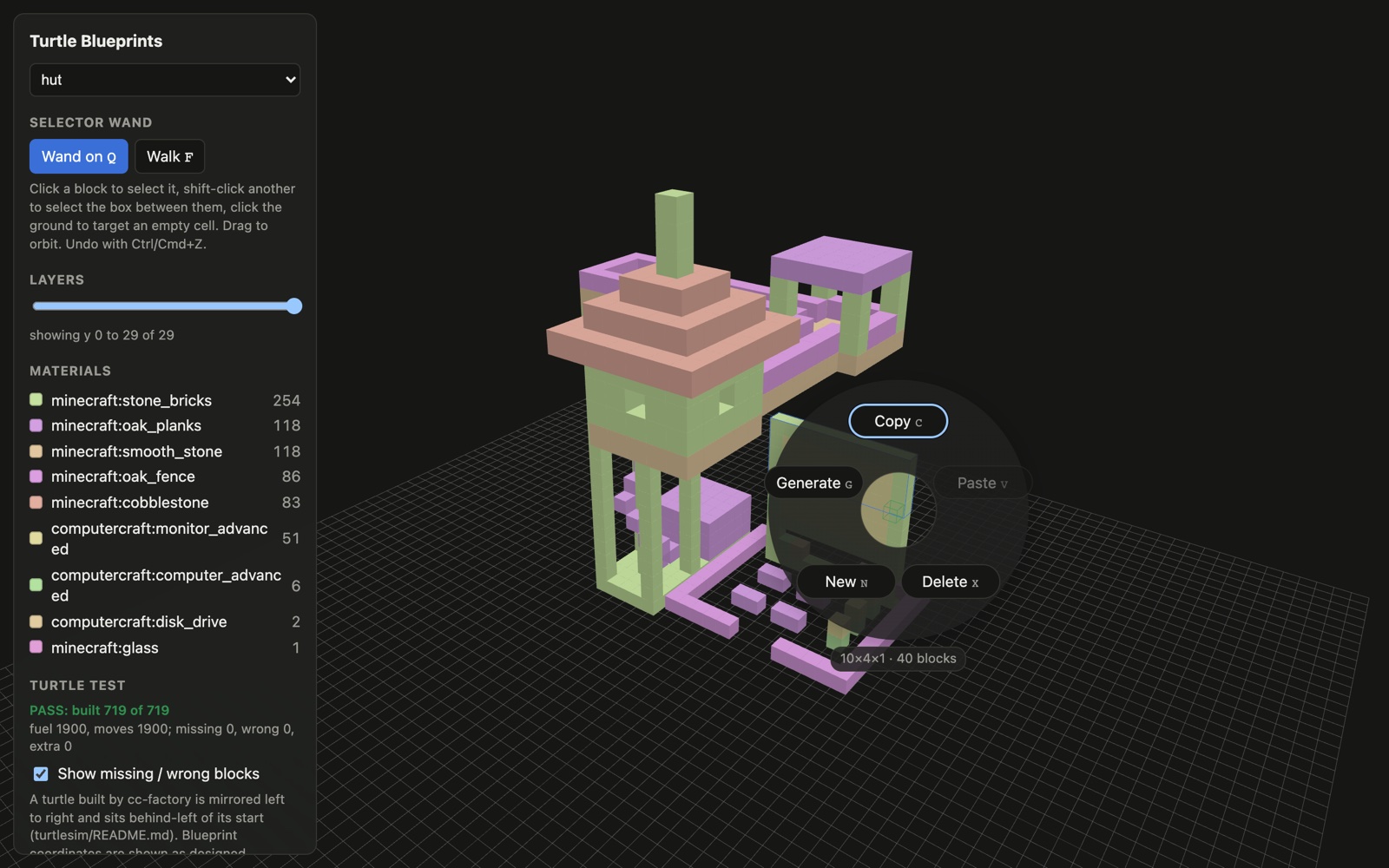Click the monitor_advanced color swatch
Viewport: 1389px width, 868px height.
tap(36, 538)
